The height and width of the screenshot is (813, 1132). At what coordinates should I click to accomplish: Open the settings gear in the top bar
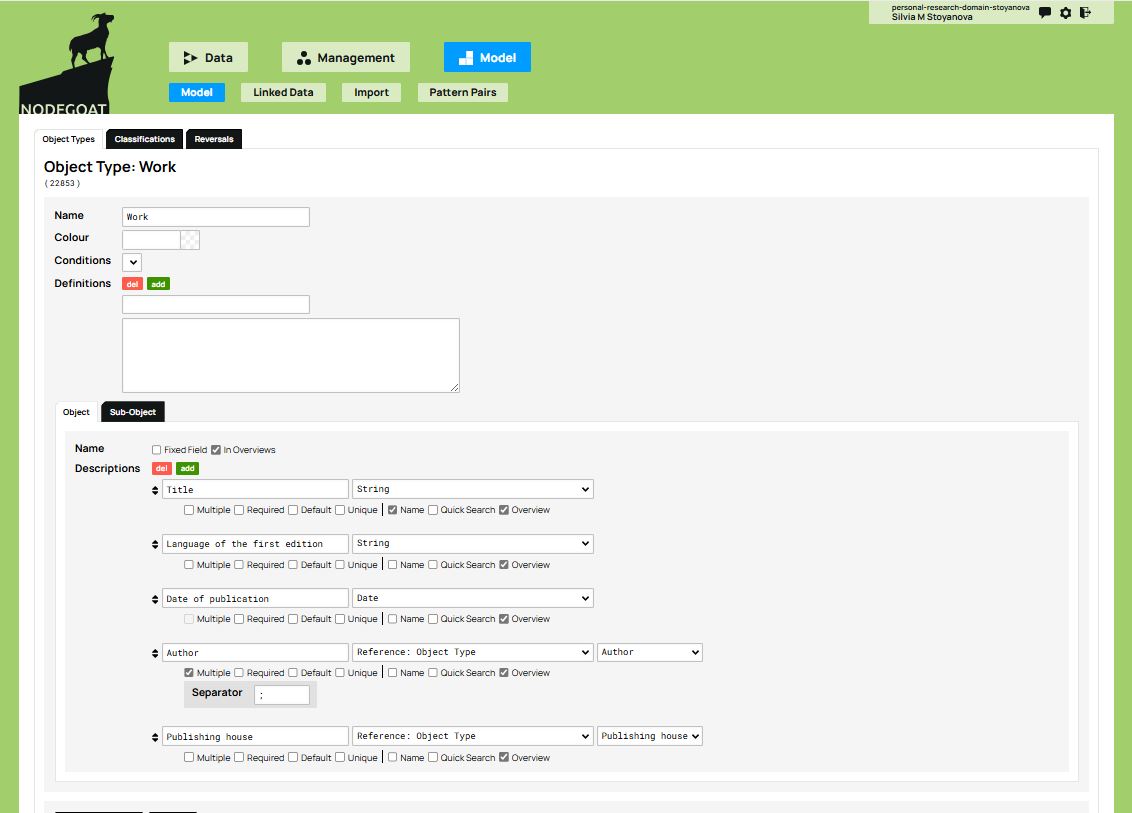(x=1064, y=12)
